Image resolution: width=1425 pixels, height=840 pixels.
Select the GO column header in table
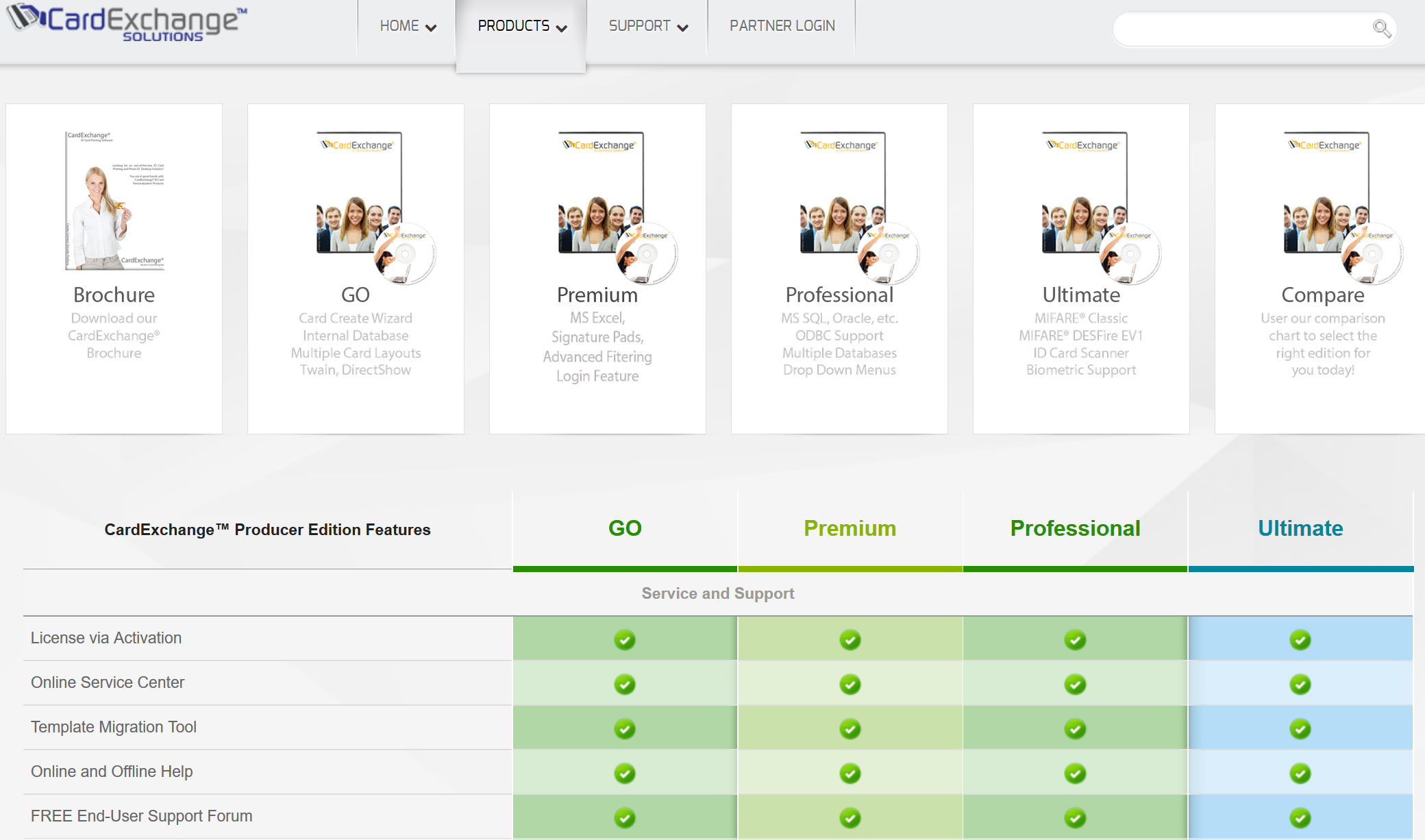(x=625, y=528)
